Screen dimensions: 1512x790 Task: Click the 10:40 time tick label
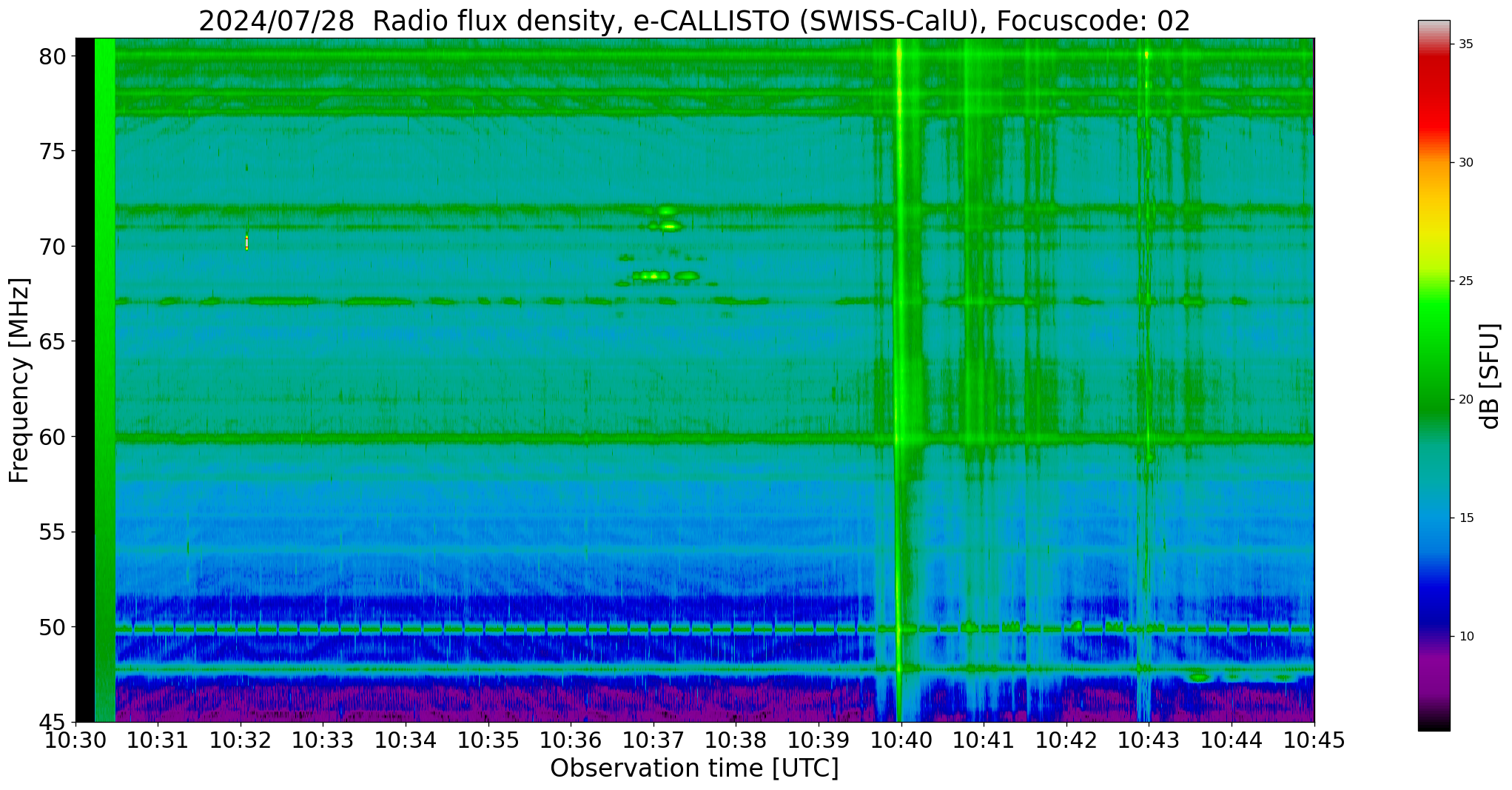pos(901,740)
